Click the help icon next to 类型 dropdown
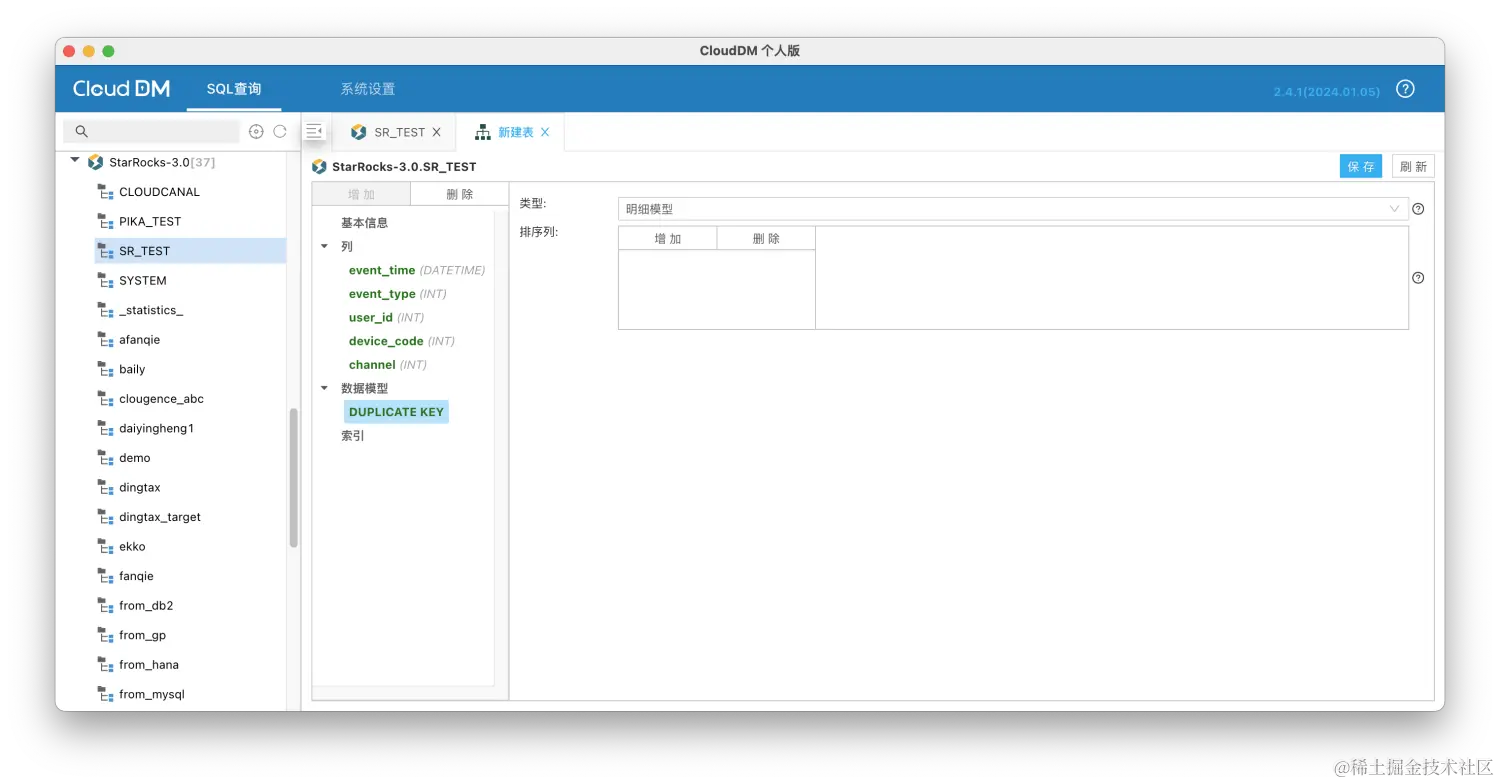The image size is (1500, 784). [1418, 209]
